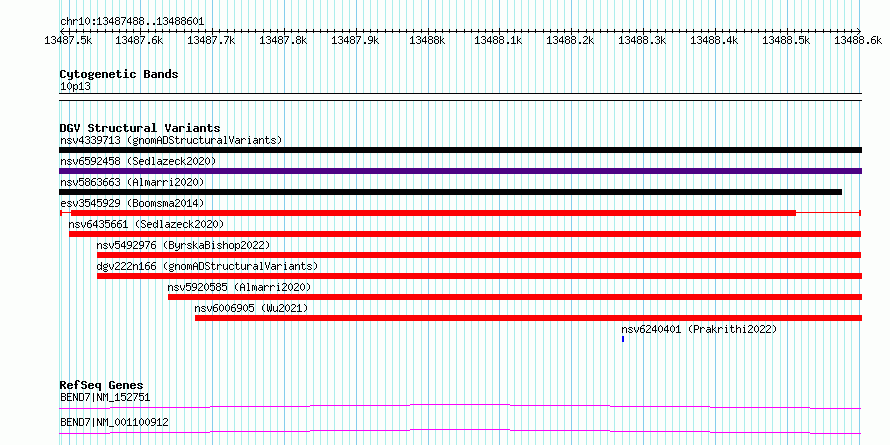Click the DGV Structural Variants track heading
The image size is (890, 445).
pos(140,128)
